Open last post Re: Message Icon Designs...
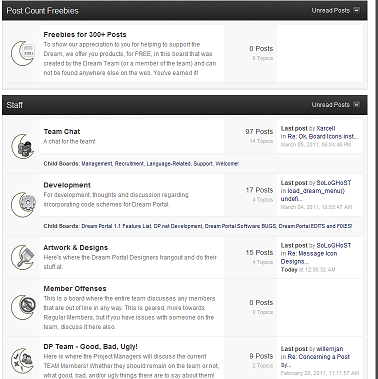Viewport: 378px width, 379px height. 309,257
